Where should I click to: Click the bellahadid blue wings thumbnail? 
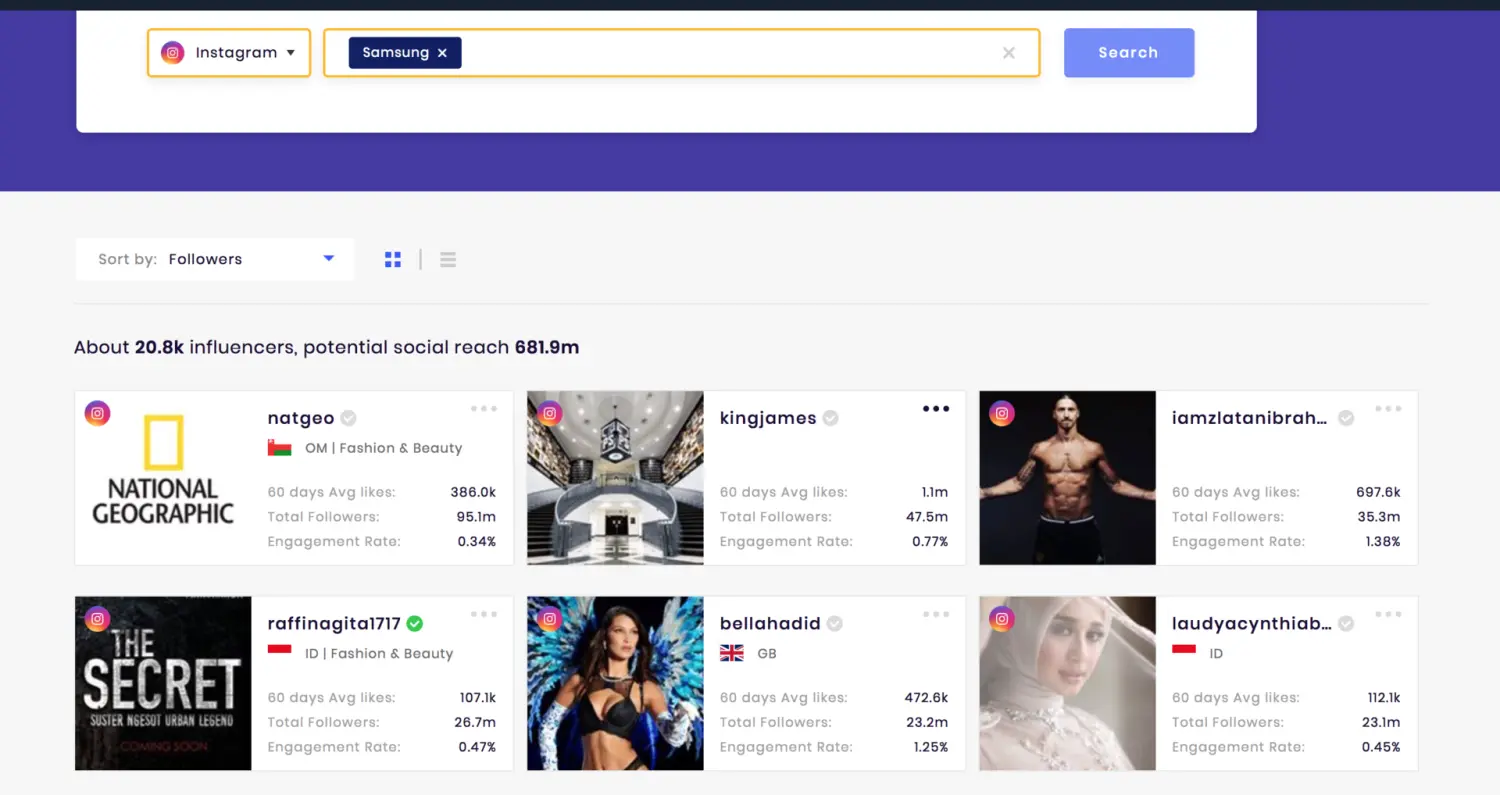coord(615,684)
